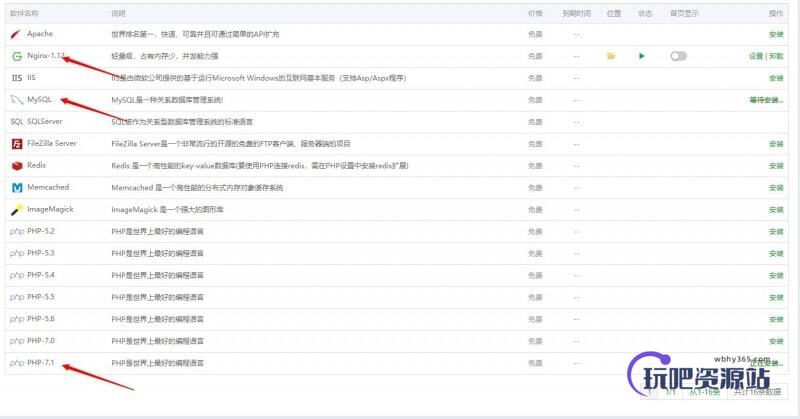Viewport: 800px width, 419px height.
Task: Click the 软件名称 column header
Action: (24, 14)
